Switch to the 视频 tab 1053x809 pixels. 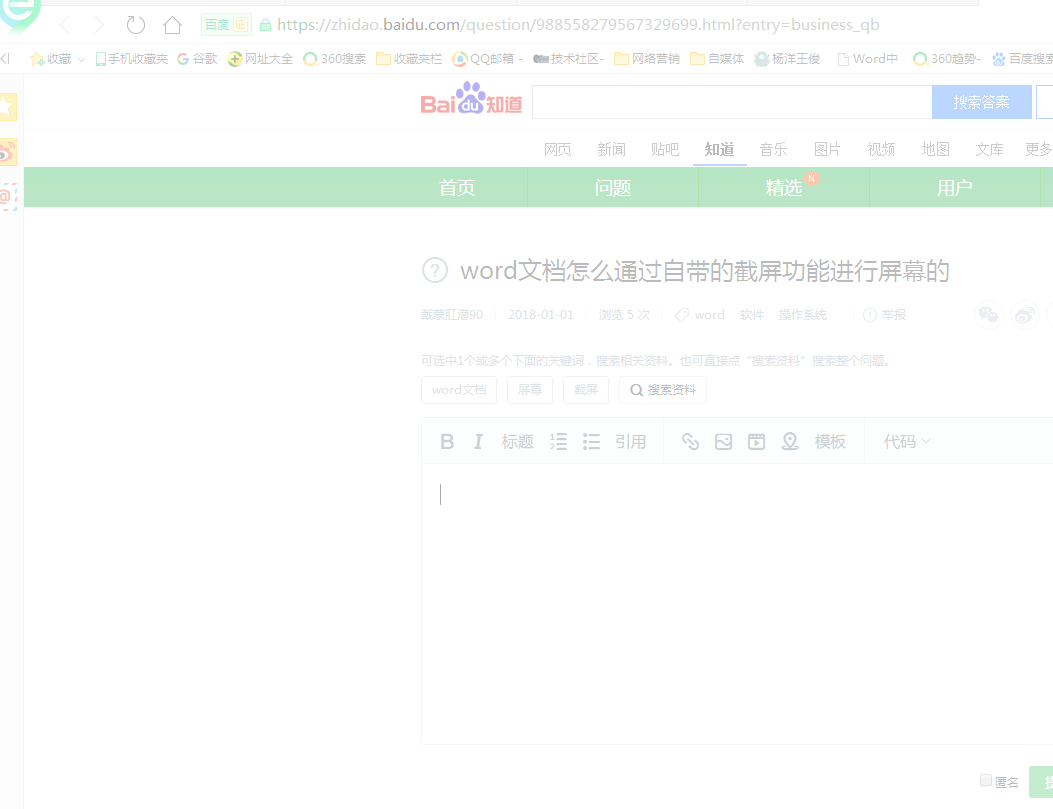pos(881,149)
